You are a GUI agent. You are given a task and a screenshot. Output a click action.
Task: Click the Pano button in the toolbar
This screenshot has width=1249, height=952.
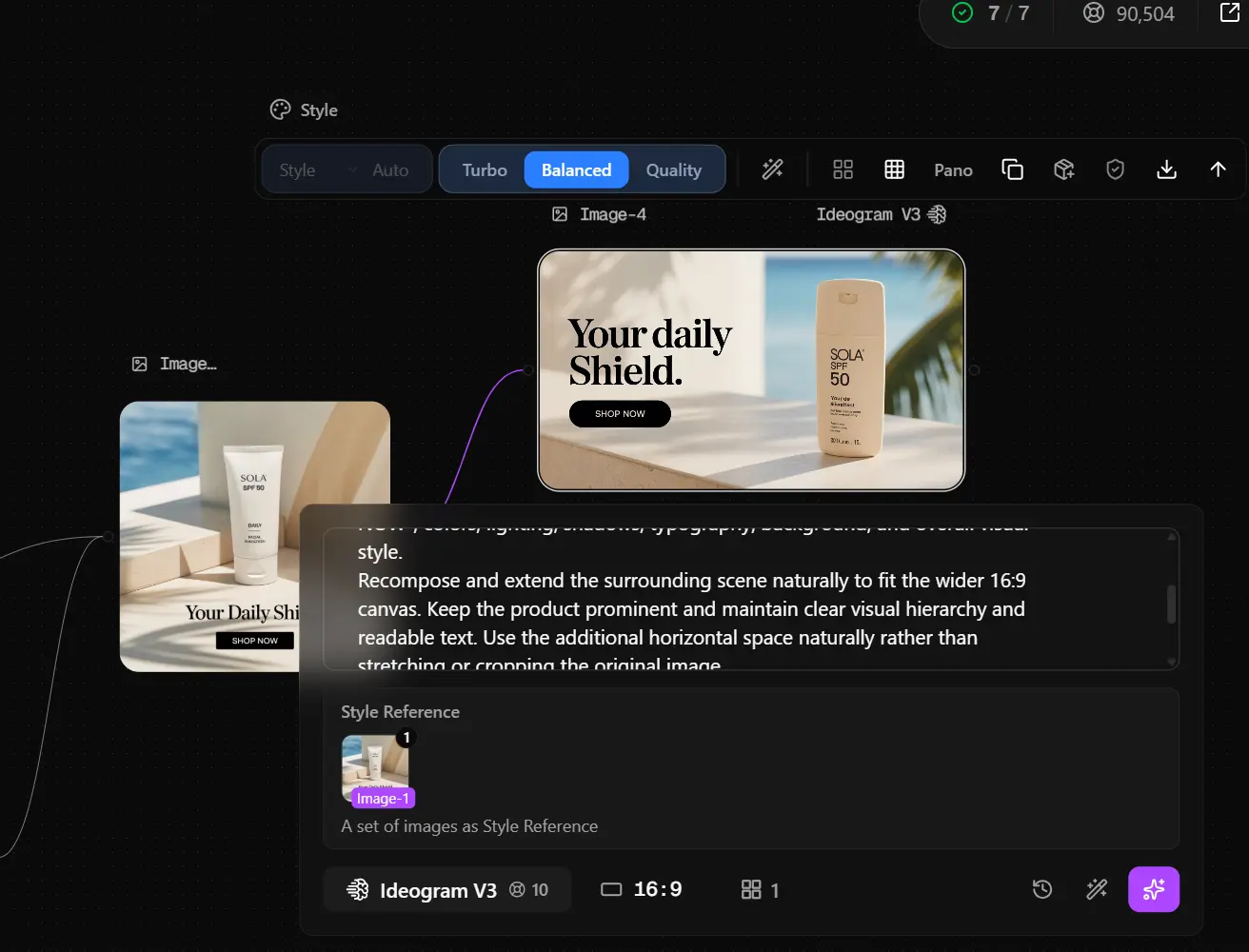pyautogui.click(x=953, y=169)
